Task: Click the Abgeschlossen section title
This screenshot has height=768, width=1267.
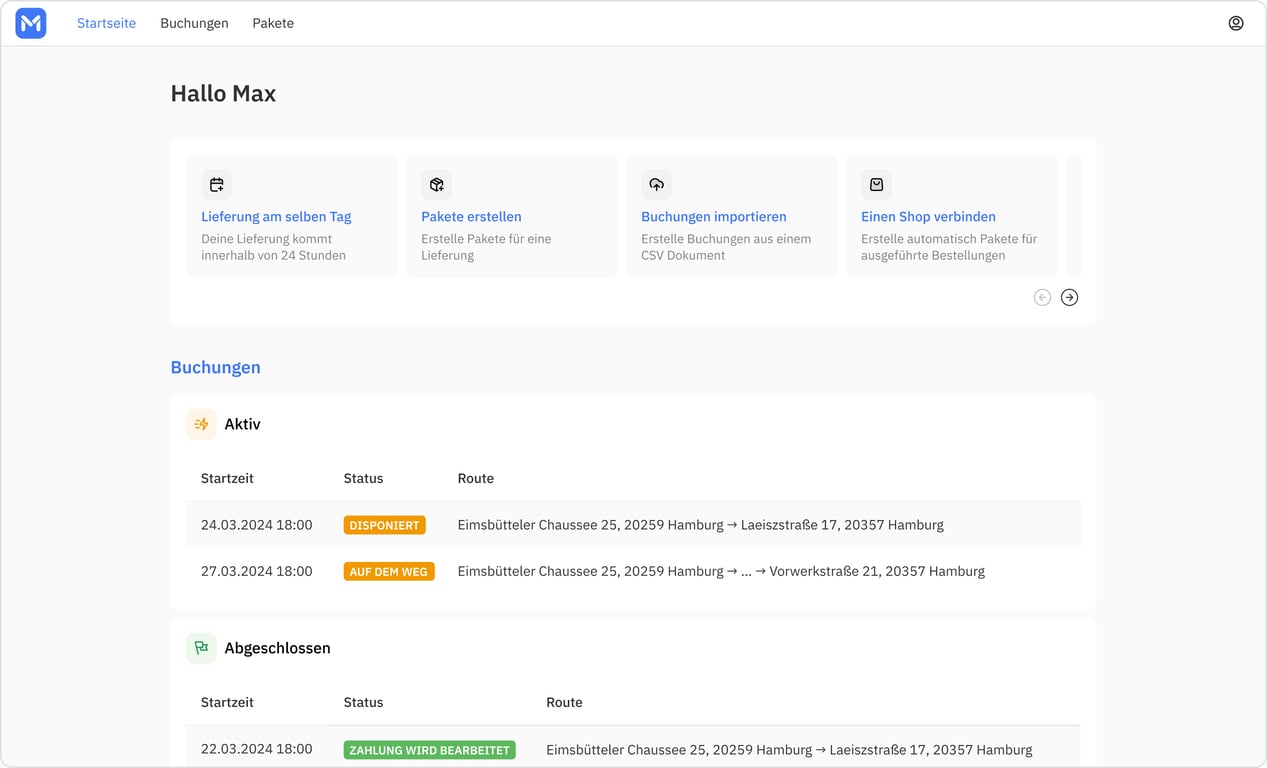Action: point(277,648)
